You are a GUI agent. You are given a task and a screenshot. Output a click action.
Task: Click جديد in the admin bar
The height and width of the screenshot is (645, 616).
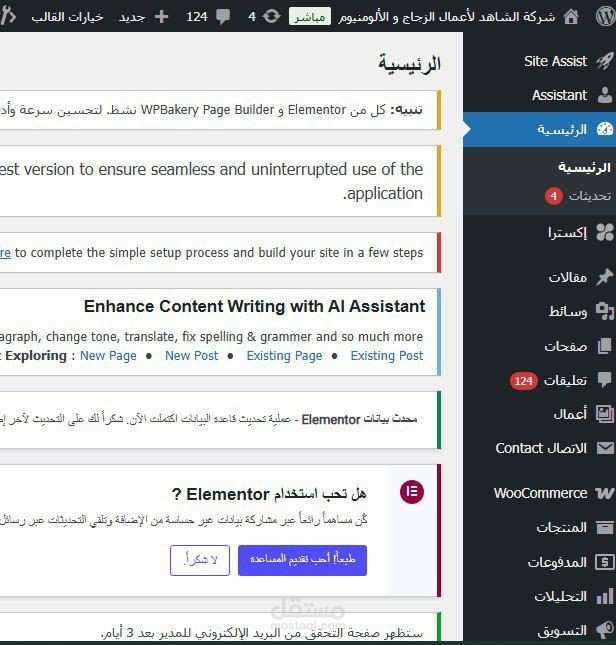tap(132, 17)
